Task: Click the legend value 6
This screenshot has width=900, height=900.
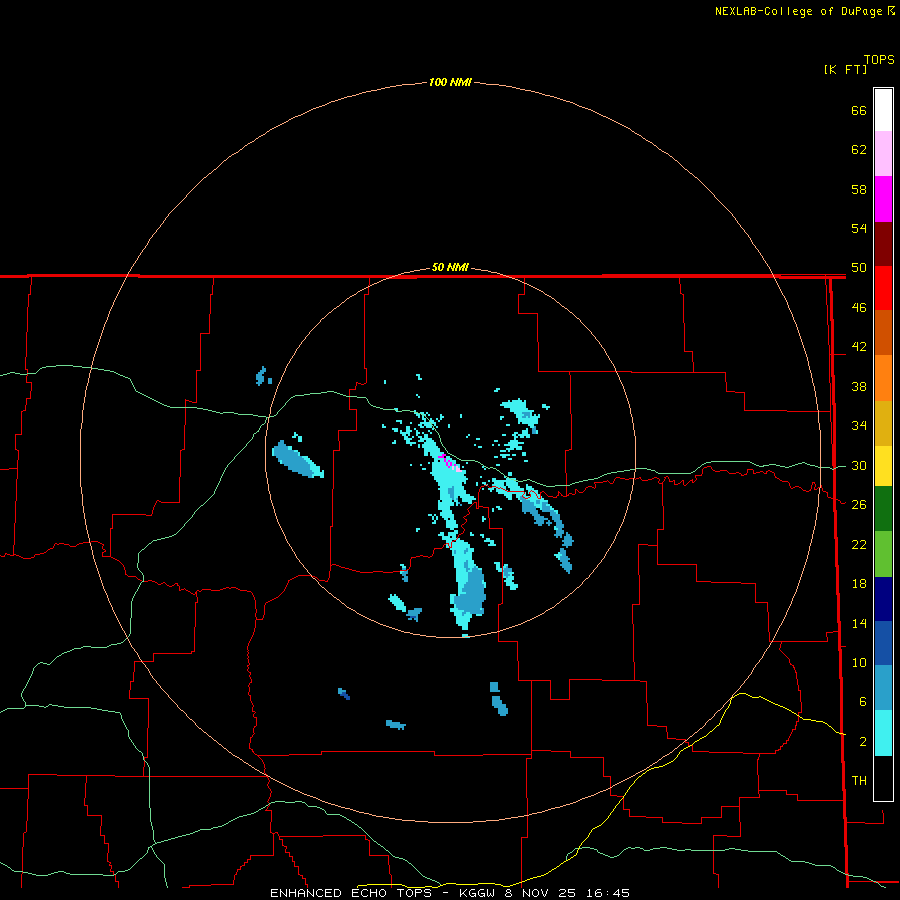Action: [x=862, y=702]
